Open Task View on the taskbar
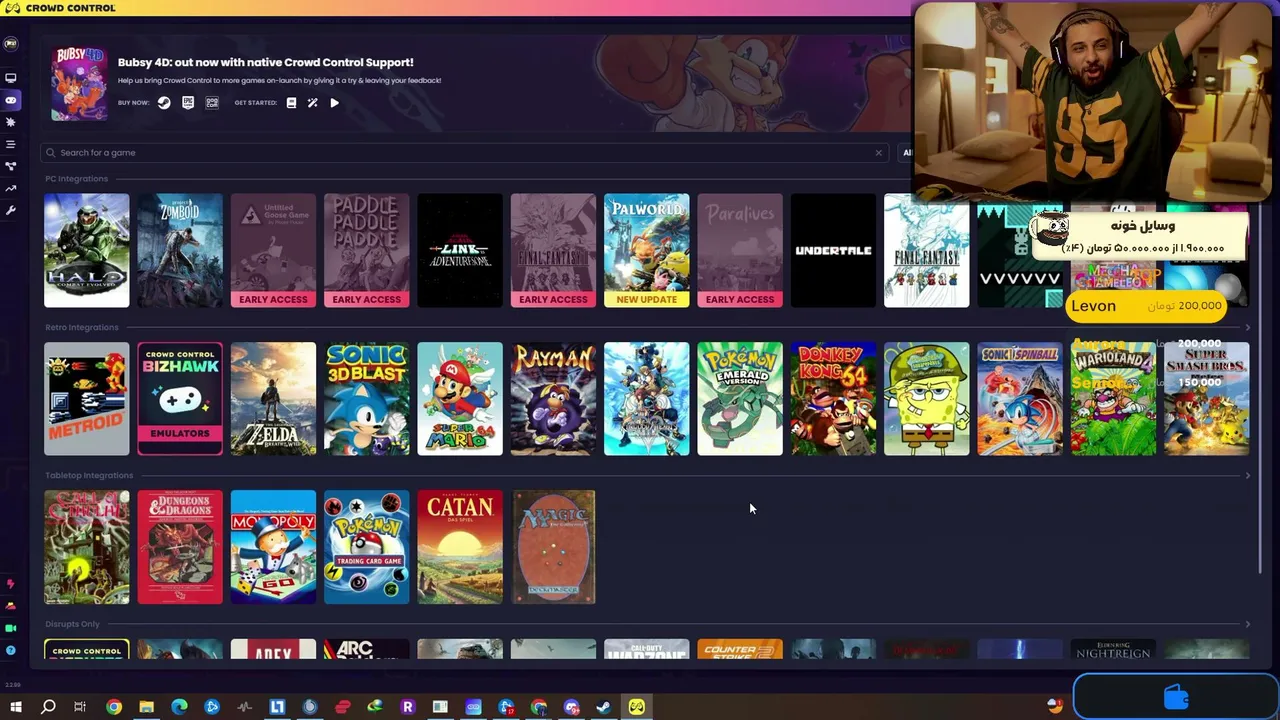Image resolution: width=1280 pixels, height=720 pixels. point(80,707)
